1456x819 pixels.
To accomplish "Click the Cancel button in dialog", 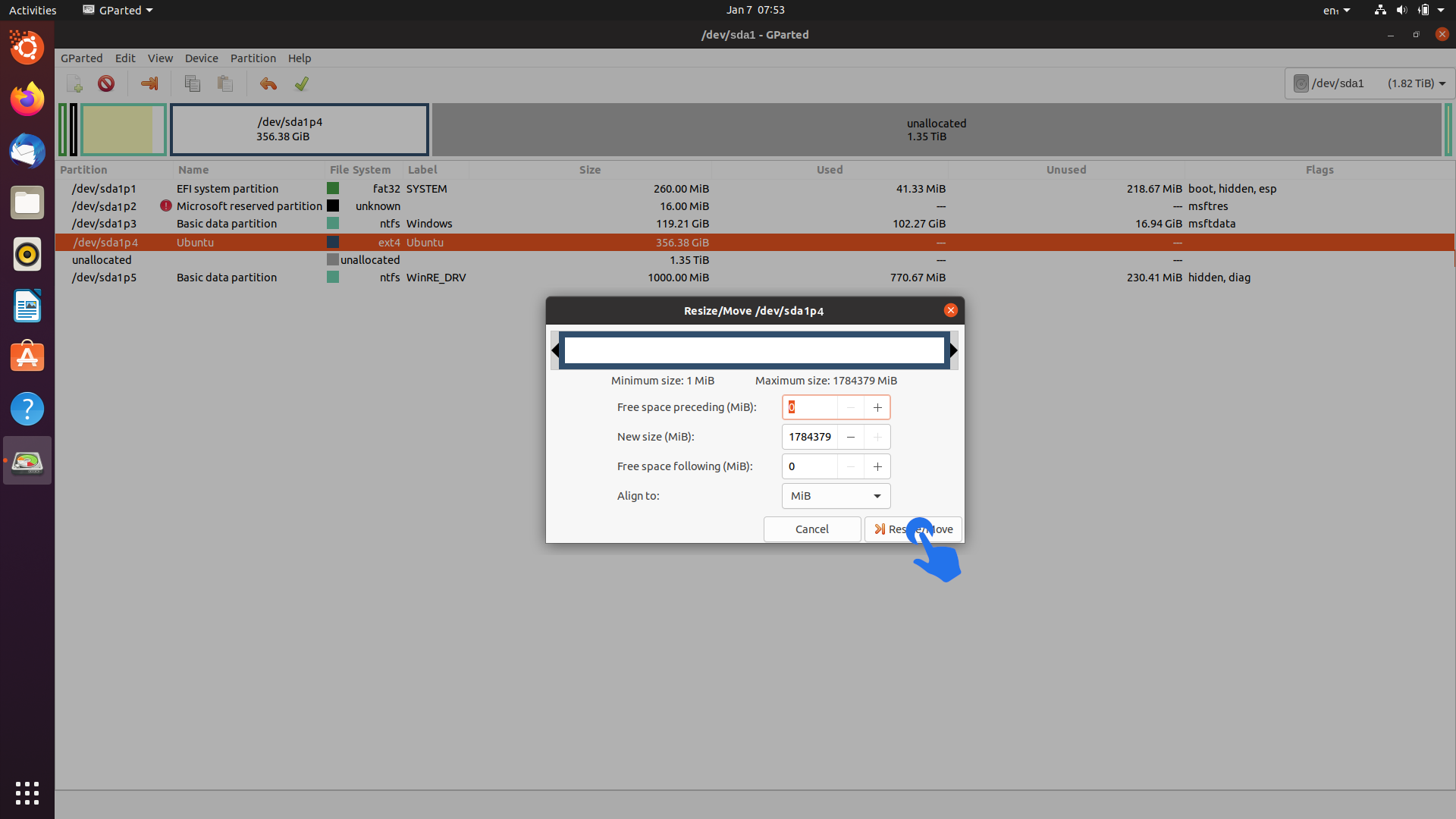I will click(812, 529).
